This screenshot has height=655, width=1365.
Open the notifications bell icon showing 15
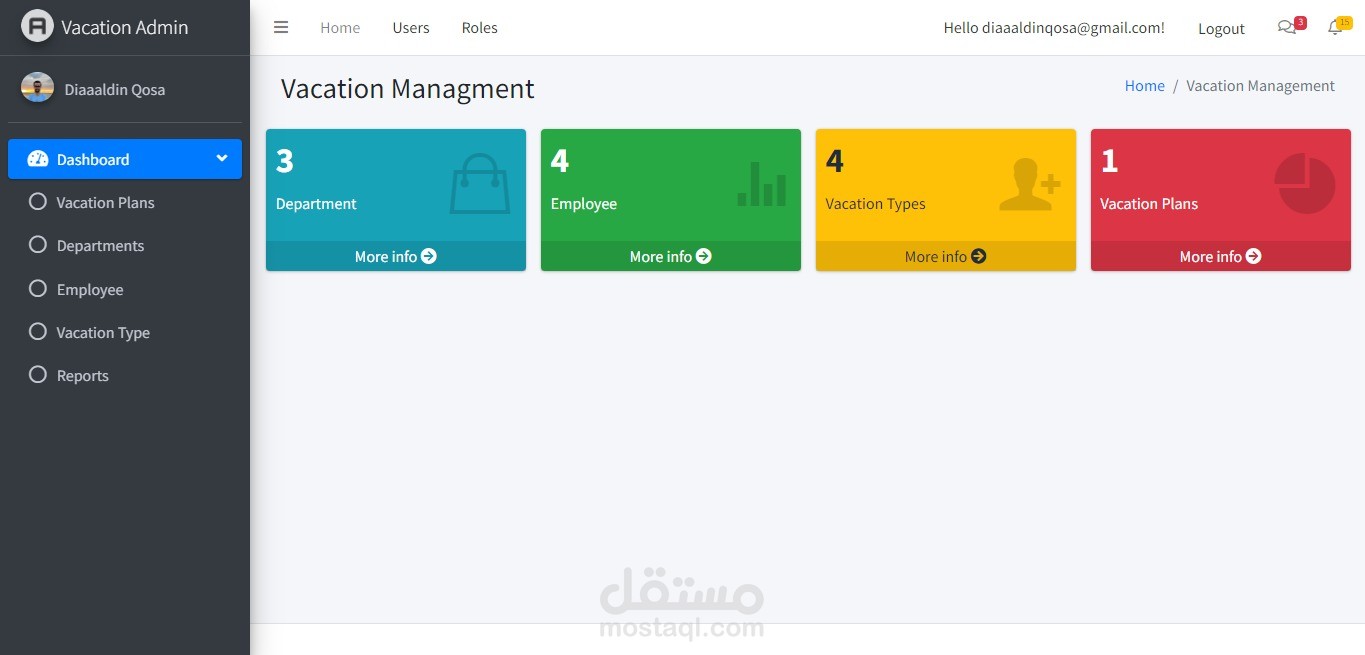(x=1334, y=28)
